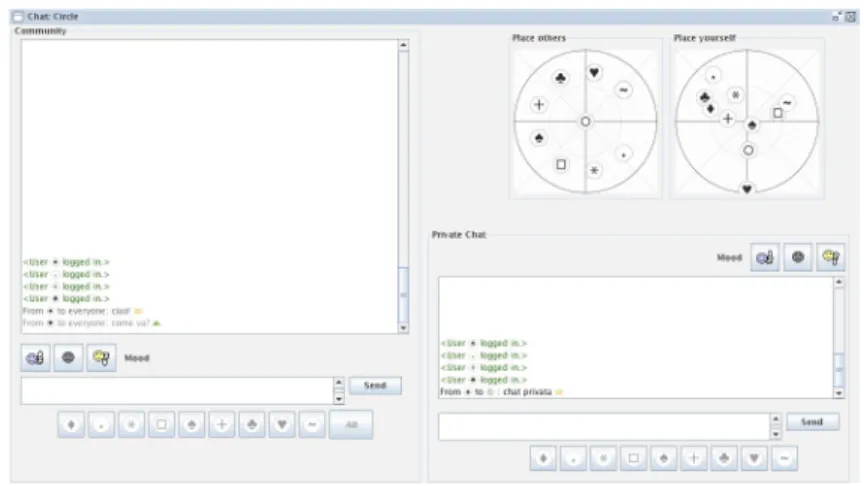This screenshot has height=486, width=864.
Task: Select the club token in Place others
Action: (560, 78)
